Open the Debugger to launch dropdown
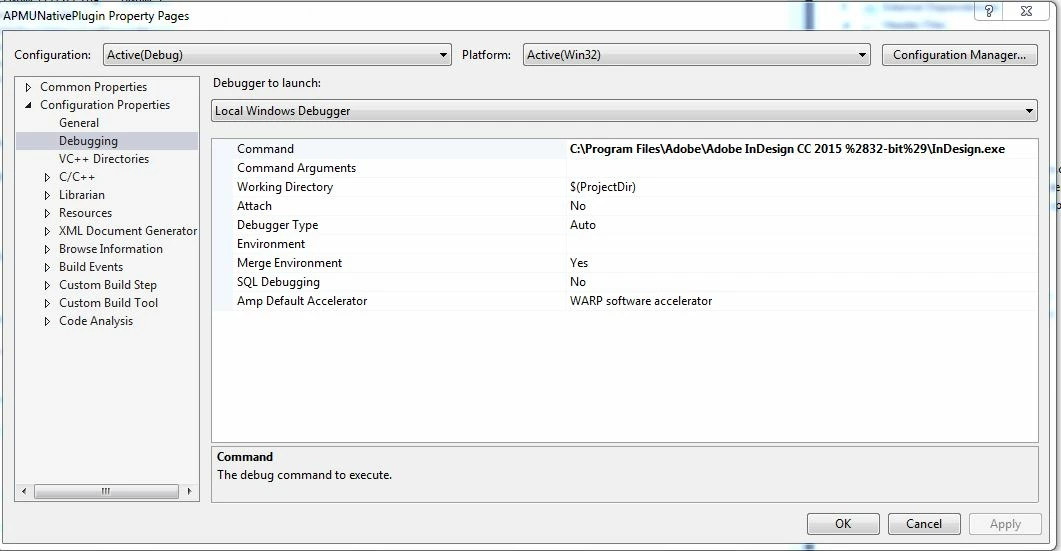The image size is (1061, 551). tap(625, 111)
